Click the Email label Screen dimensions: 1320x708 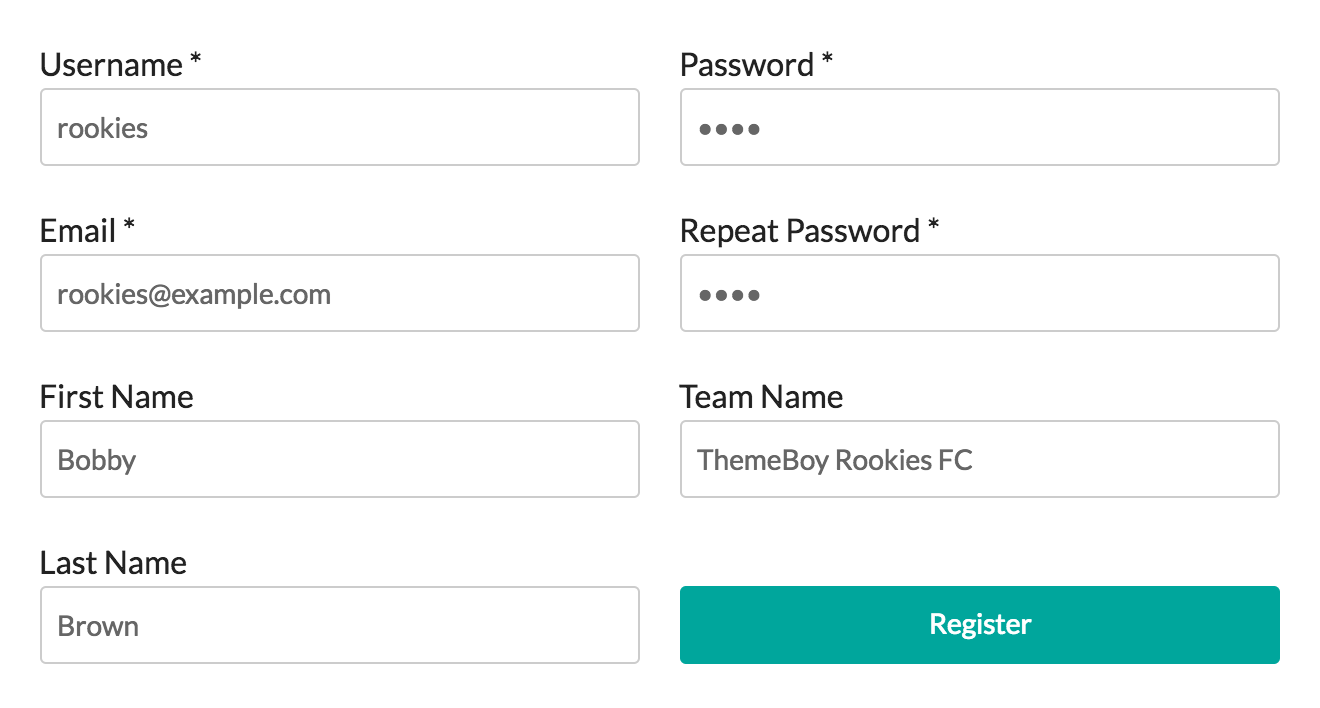tap(78, 231)
